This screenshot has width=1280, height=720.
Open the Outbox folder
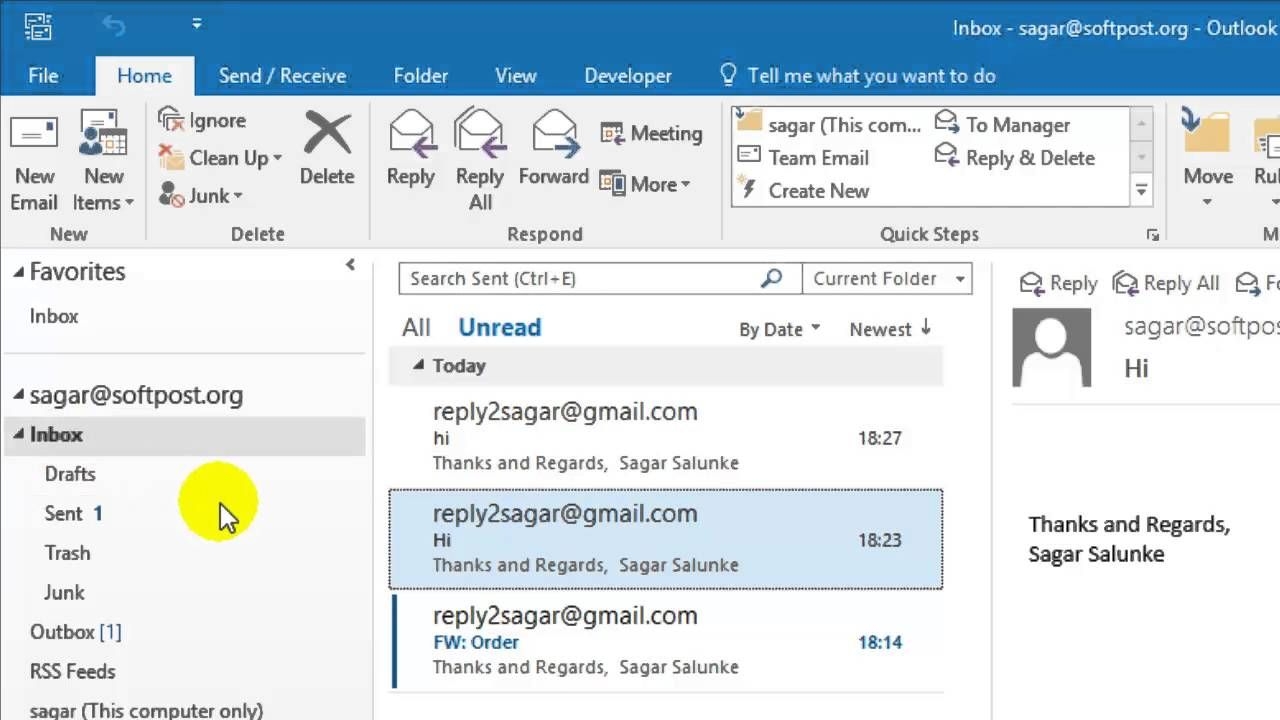[x=62, y=632]
